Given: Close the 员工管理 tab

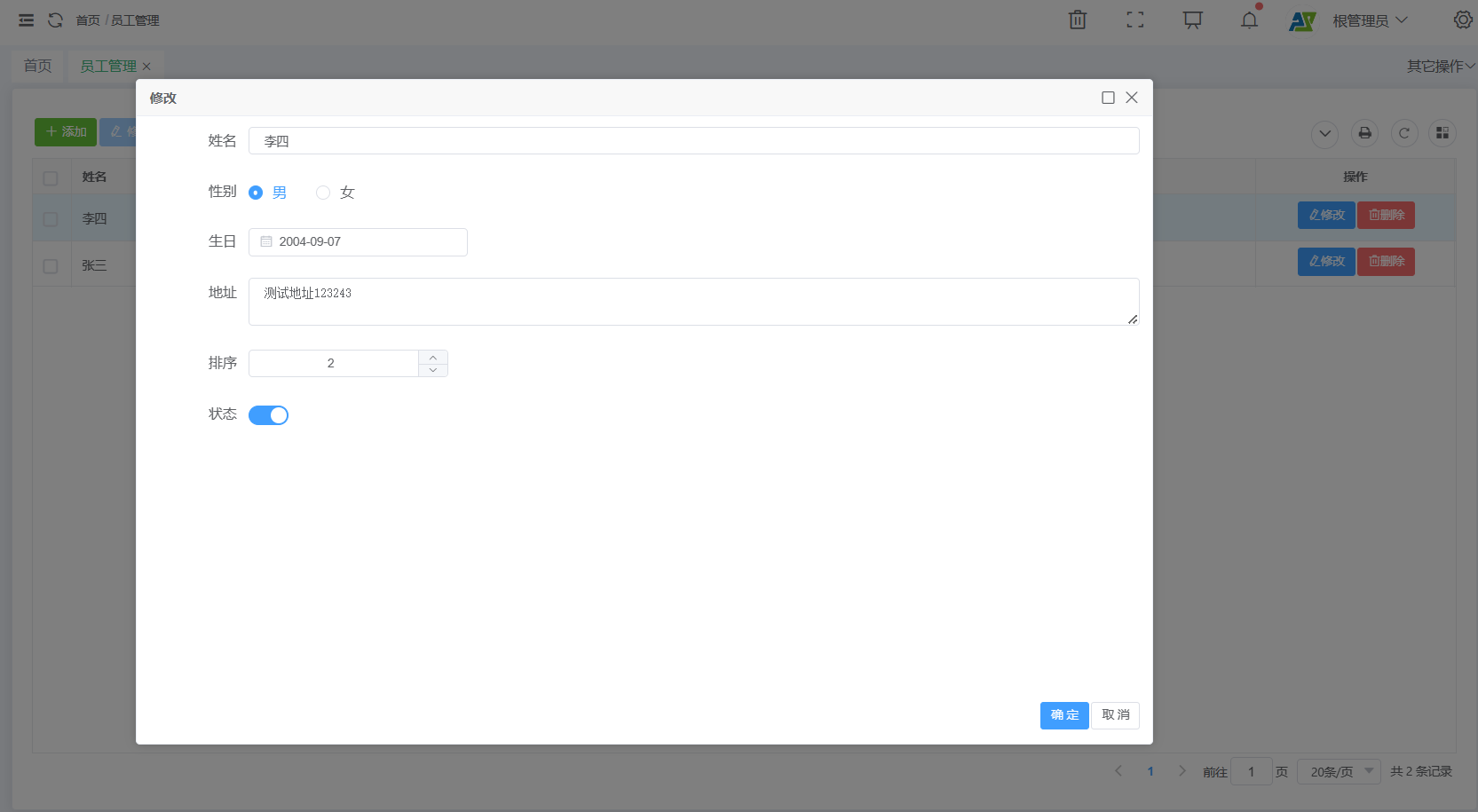Looking at the screenshot, I should (x=146, y=67).
